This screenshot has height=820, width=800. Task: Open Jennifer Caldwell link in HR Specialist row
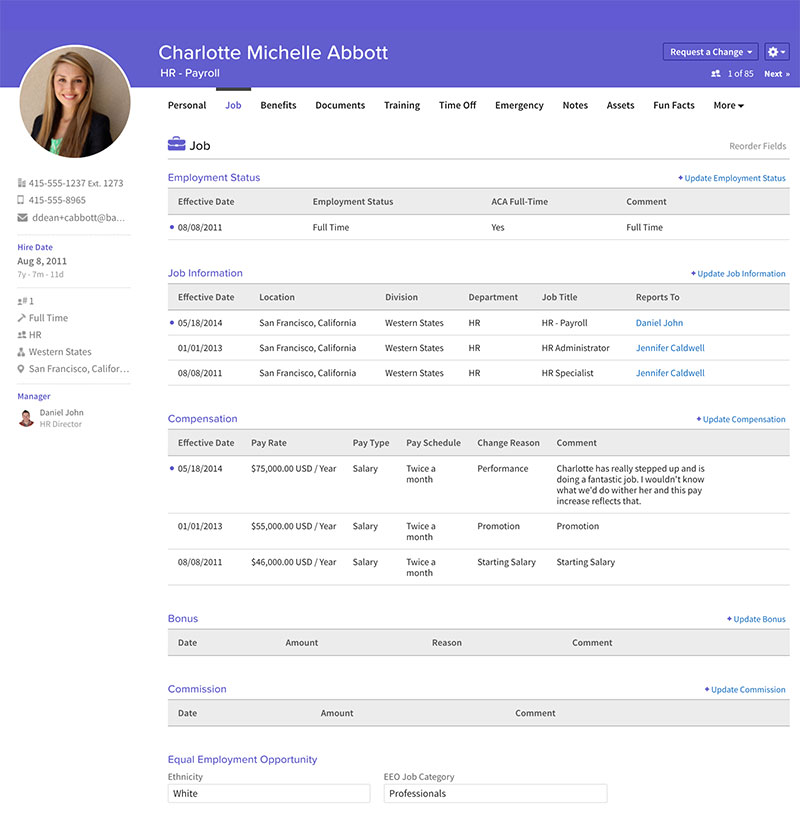(x=670, y=373)
